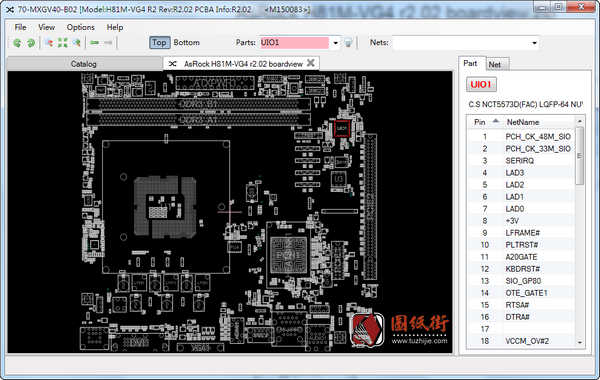600x380 pixels.
Task: Click the bulb icon next to Parts box
Action: tap(348, 43)
